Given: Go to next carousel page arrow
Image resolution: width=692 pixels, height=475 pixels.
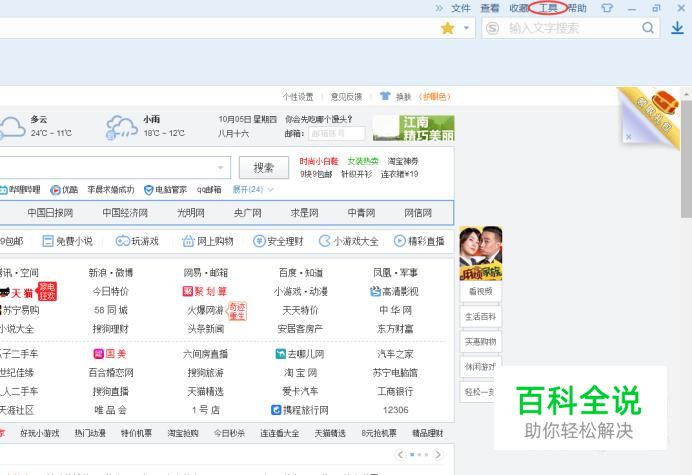Looking at the screenshot, I should click(x=437, y=454).
